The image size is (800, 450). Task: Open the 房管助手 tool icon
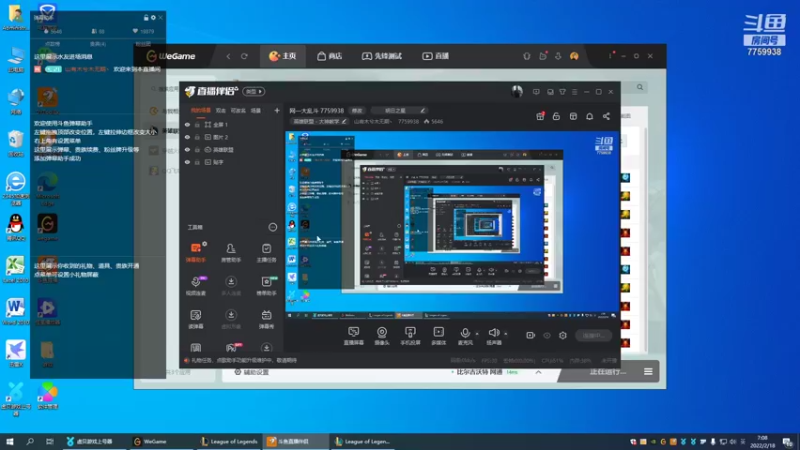pyautogui.click(x=231, y=253)
